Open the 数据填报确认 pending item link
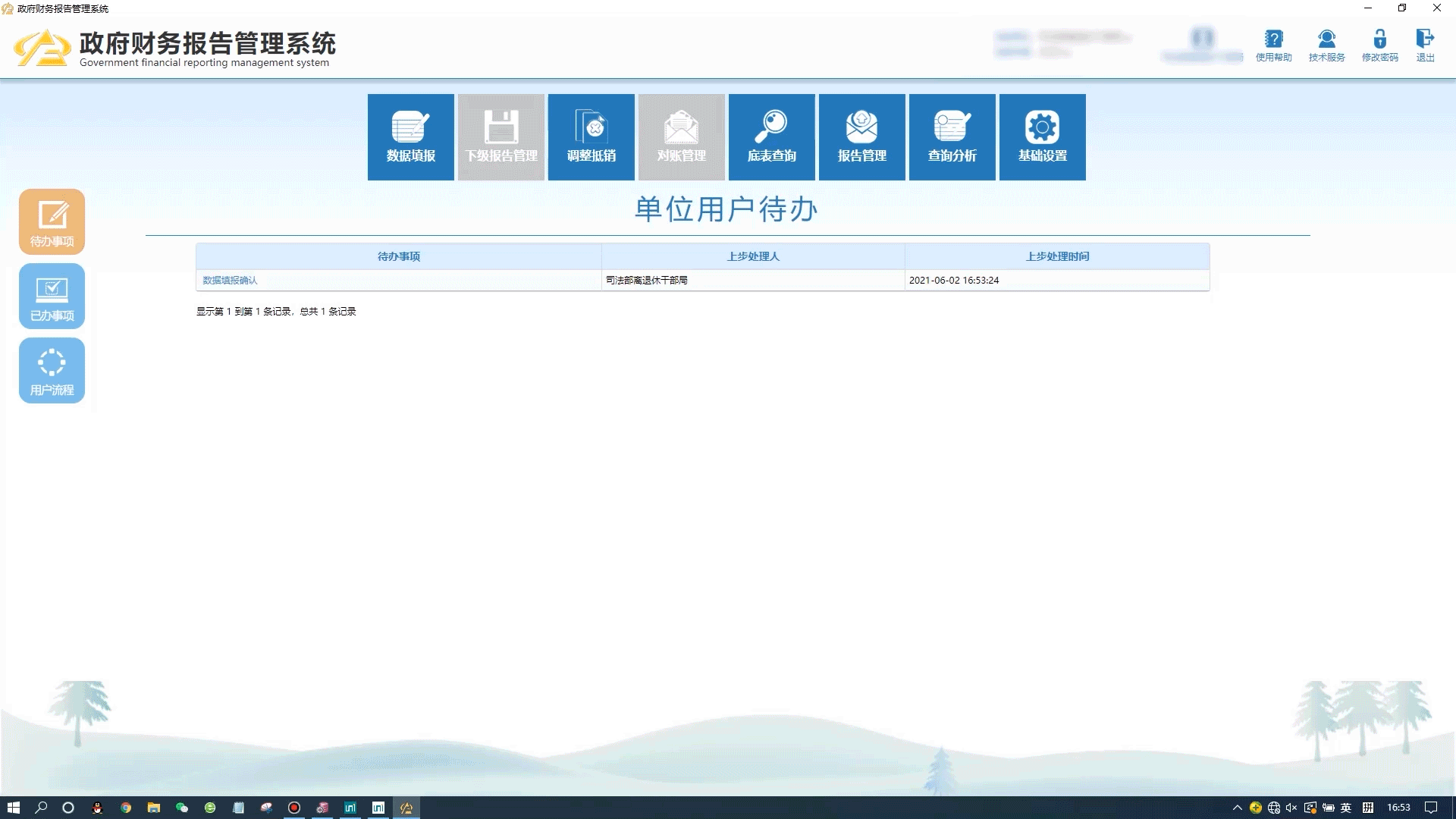 coord(230,281)
